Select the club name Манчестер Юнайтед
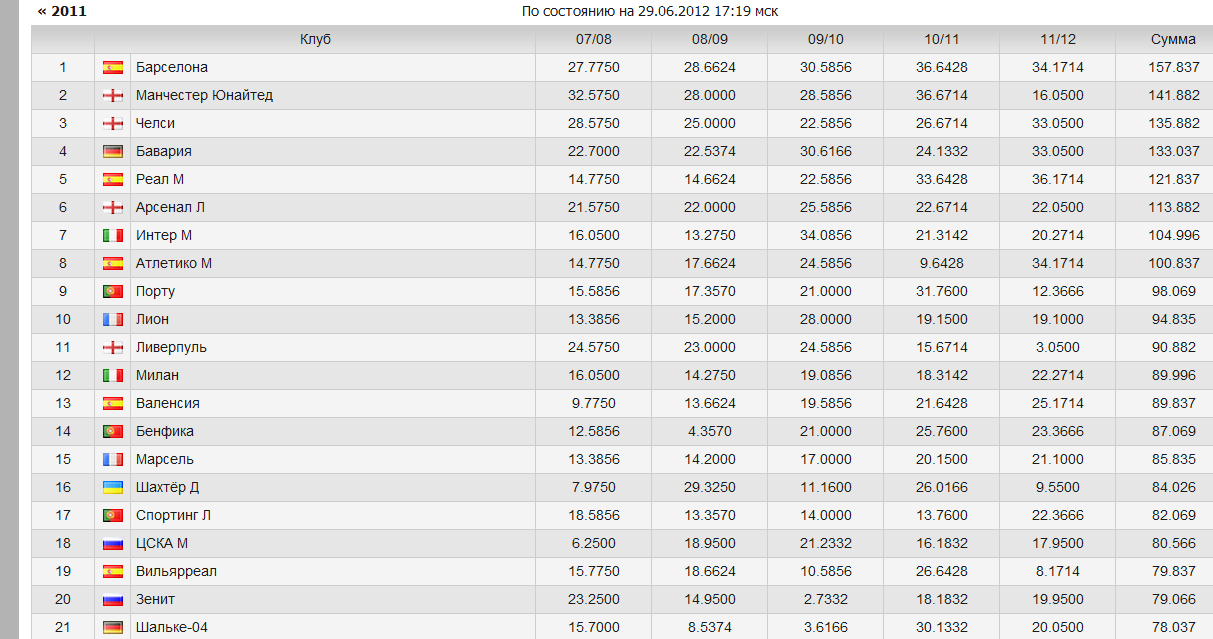 tap(204, 95)
